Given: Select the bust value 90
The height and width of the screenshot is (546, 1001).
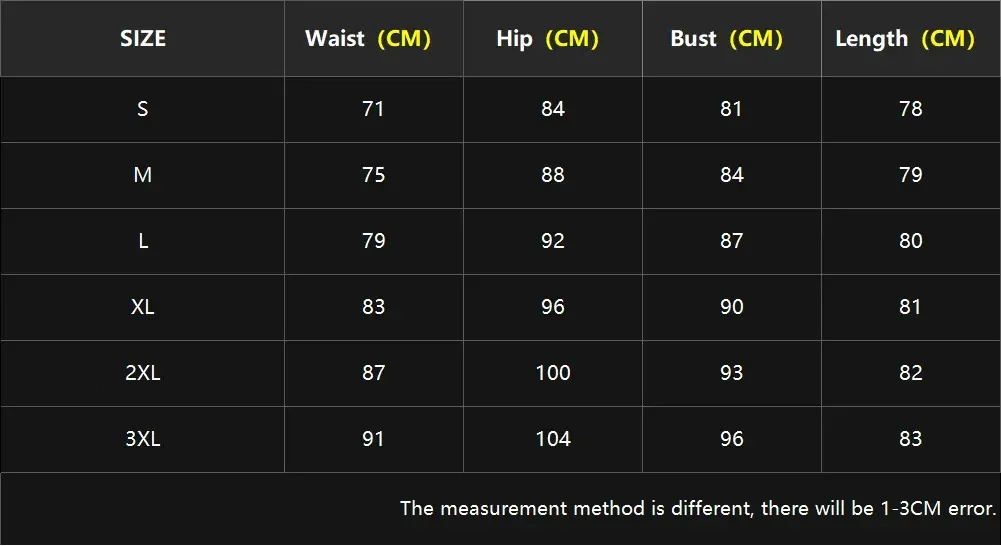Looking at the screenshot, I should [732, 307].
